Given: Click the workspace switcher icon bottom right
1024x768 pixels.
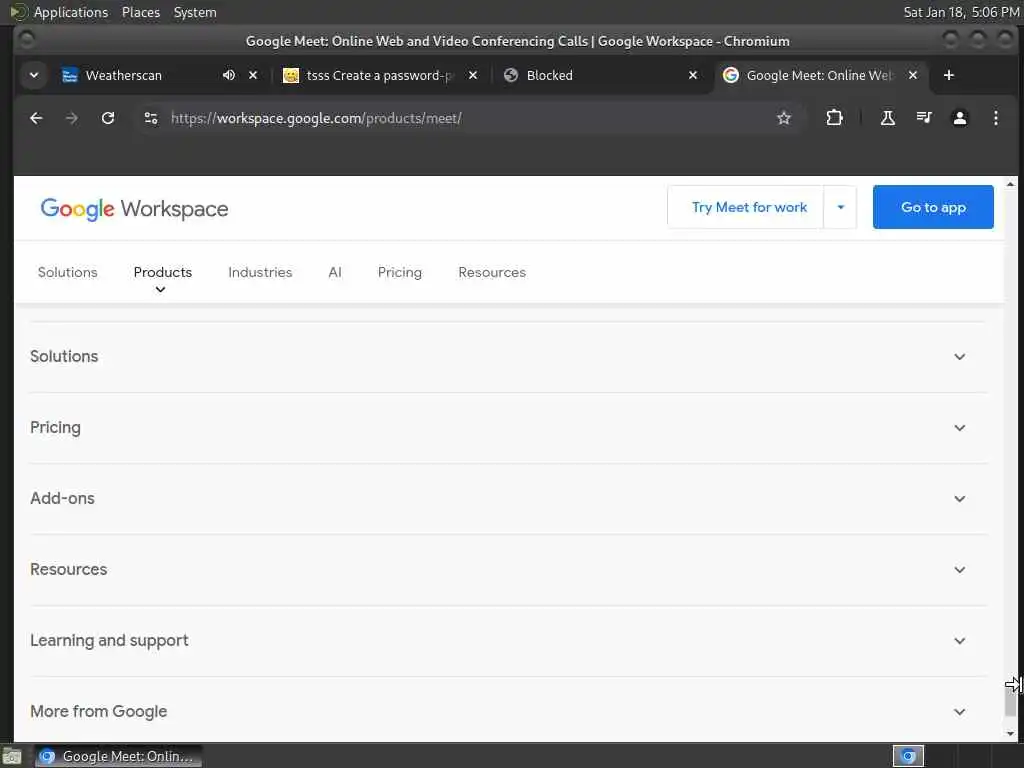Looking at the screenshot, I should 908,756.
